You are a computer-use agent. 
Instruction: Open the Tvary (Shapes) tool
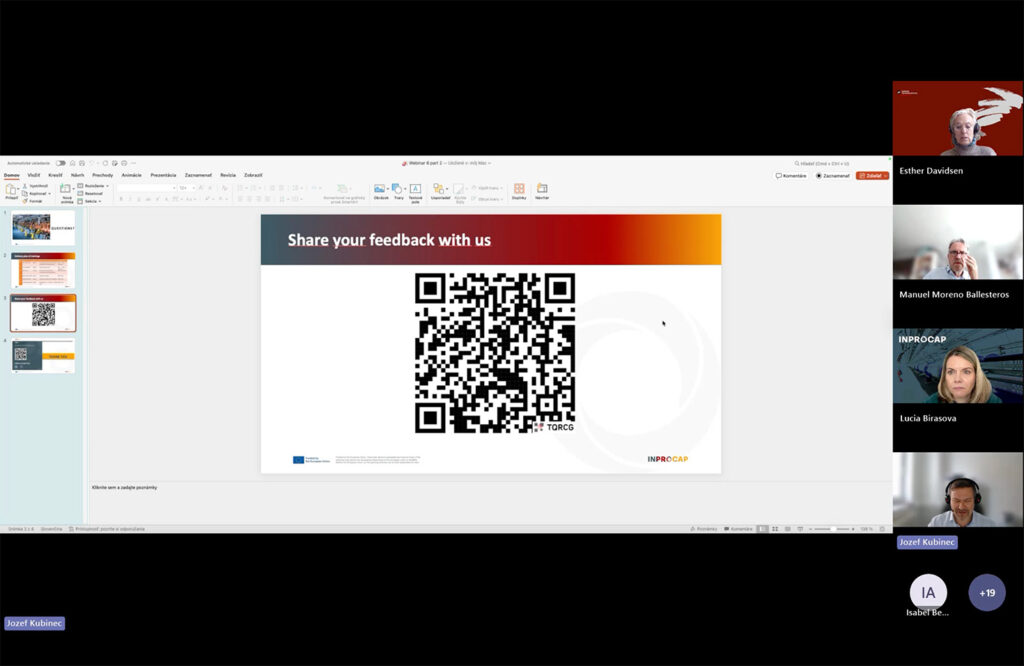pyautogui.click(x=398, y=188)
